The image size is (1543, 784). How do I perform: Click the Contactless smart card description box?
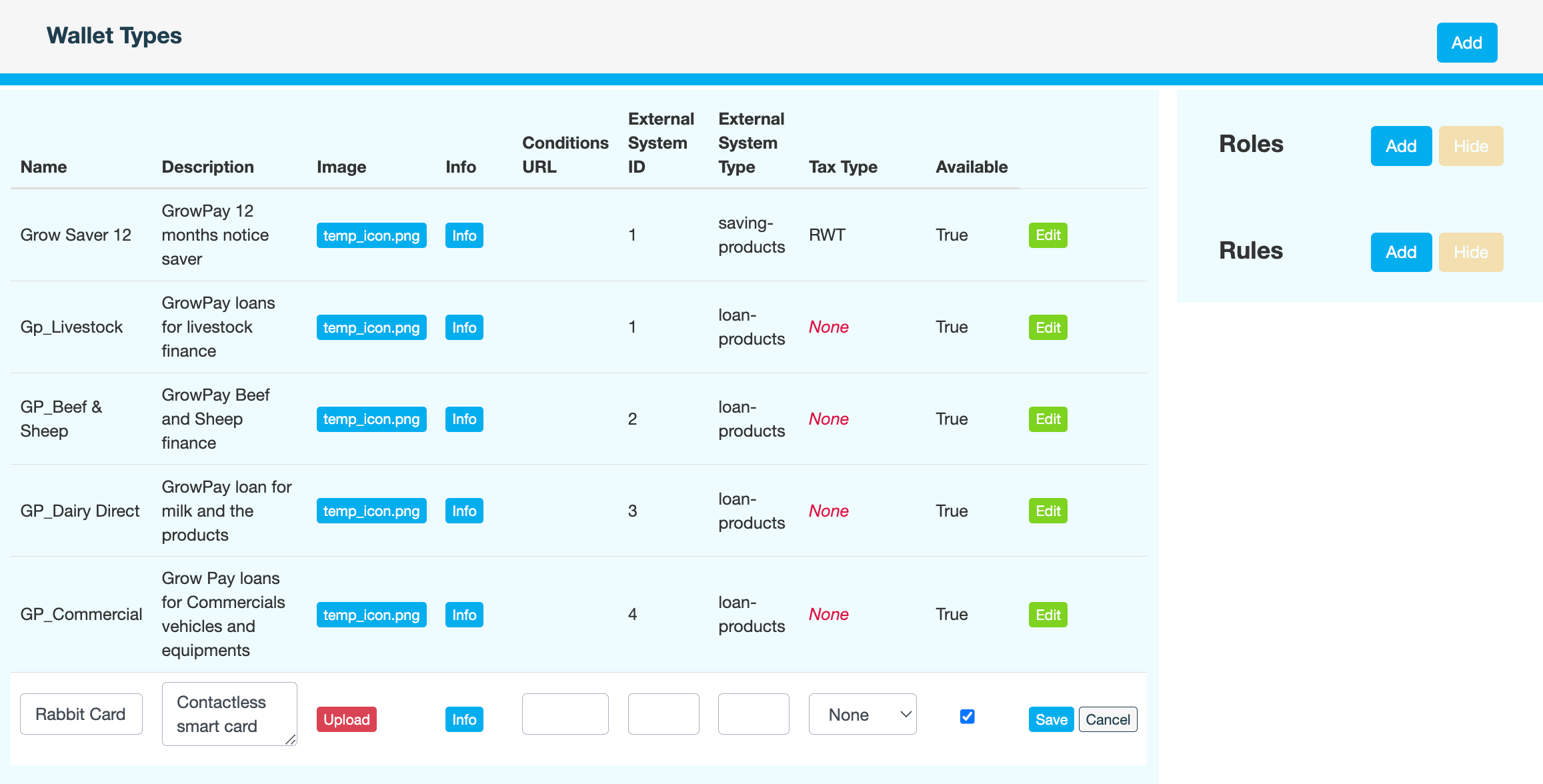pyautogui.click(x=229, y=714)
